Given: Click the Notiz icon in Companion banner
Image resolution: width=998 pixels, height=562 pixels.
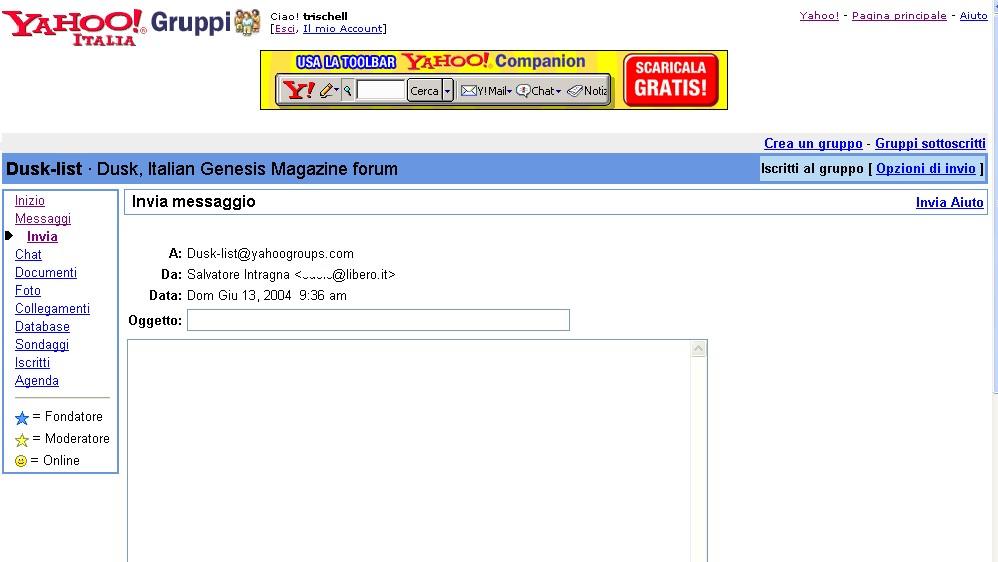Looking at the screenshot, I should (x=575, y=91).
